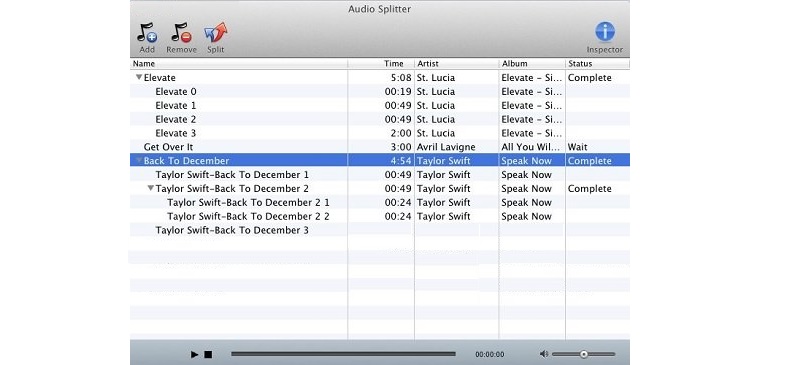Stop playback with the stop button
The width and height of the screenshot is (800, 365).
[x=208, y=354]
